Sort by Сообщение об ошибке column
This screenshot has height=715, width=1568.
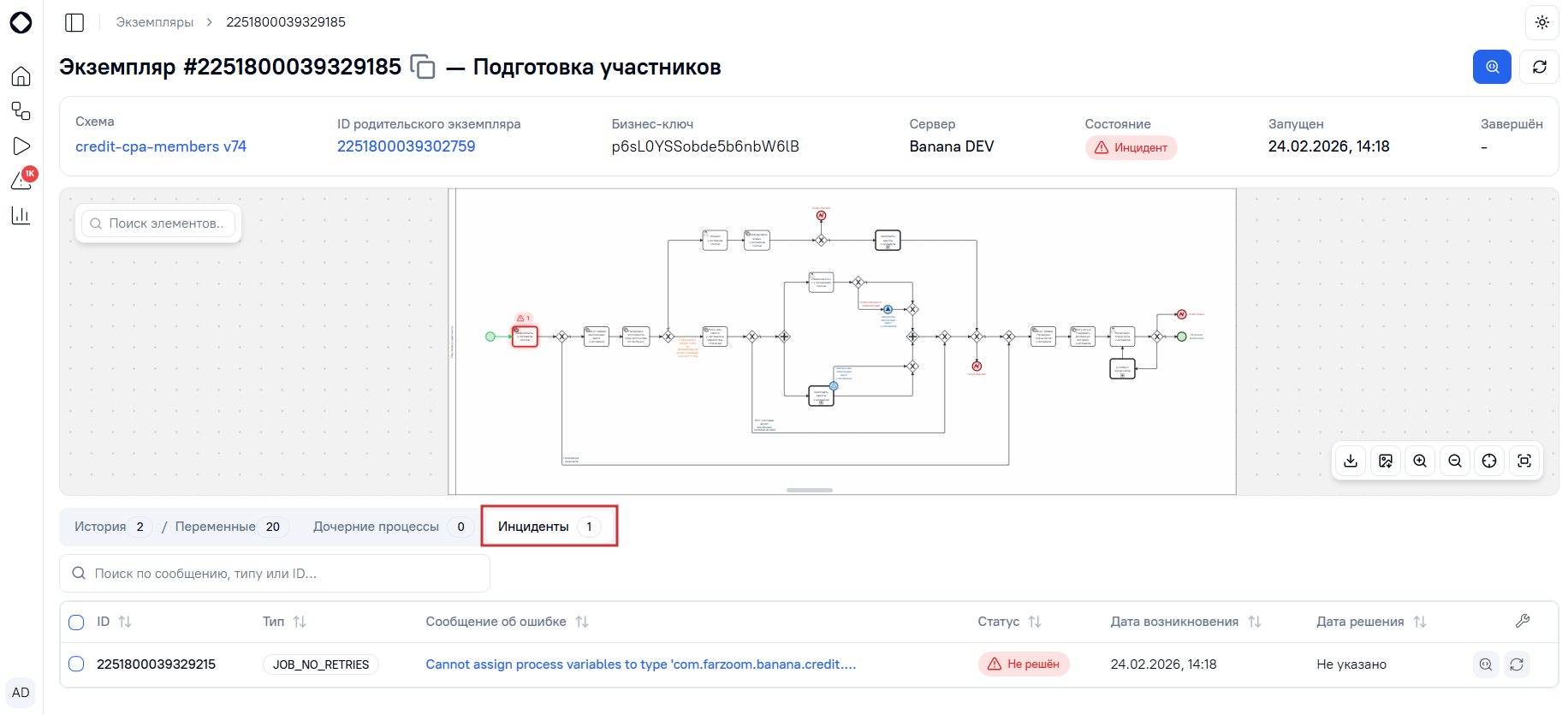(x=582, y=622)
